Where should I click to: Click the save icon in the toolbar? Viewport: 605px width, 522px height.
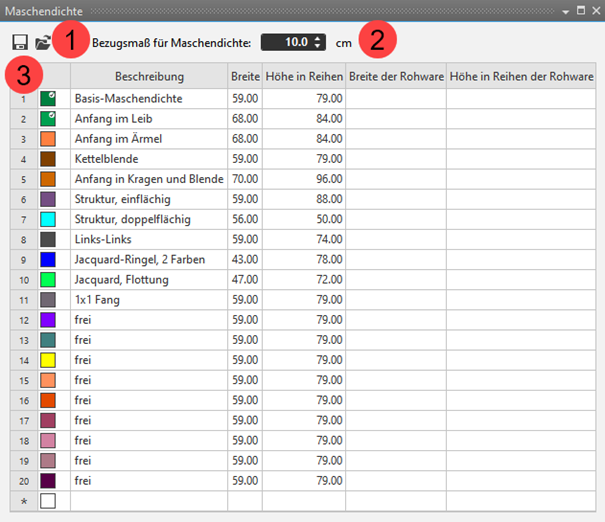pyautogui.click(x=19, y=43)
